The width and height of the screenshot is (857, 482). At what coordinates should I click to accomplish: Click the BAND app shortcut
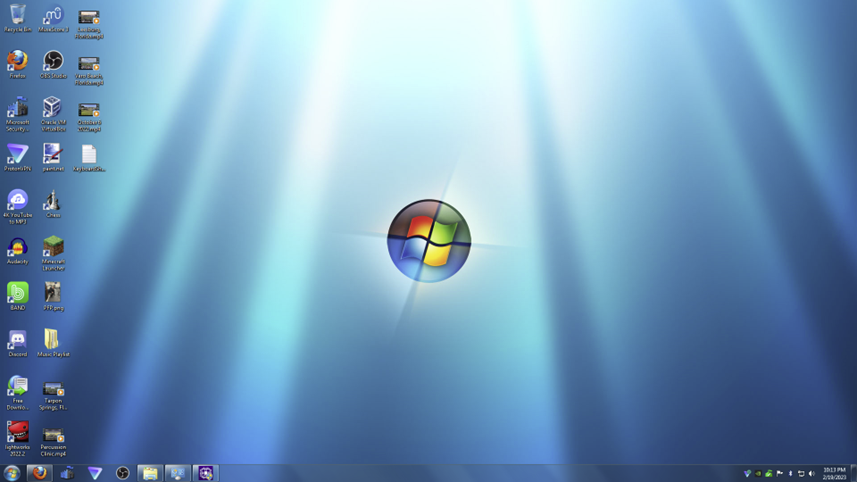tap(17, 293)
